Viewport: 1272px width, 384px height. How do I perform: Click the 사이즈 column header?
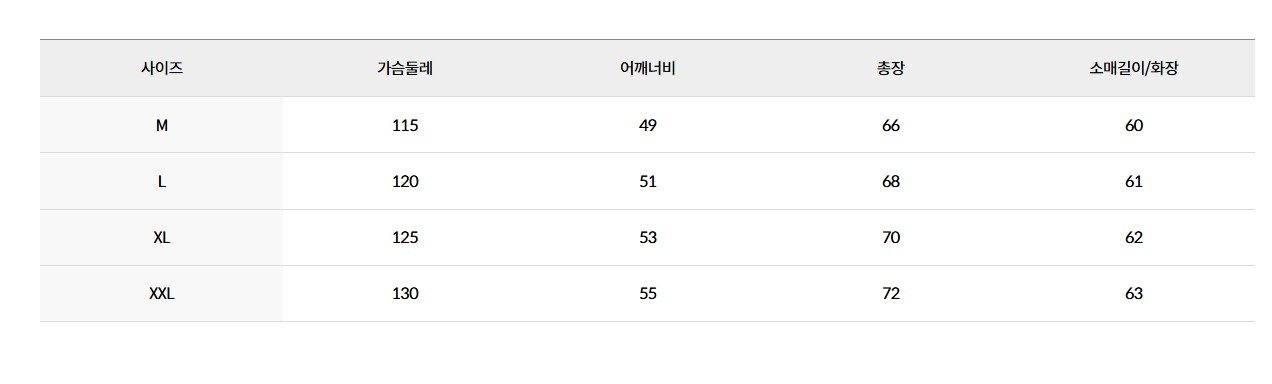[162, 69]
